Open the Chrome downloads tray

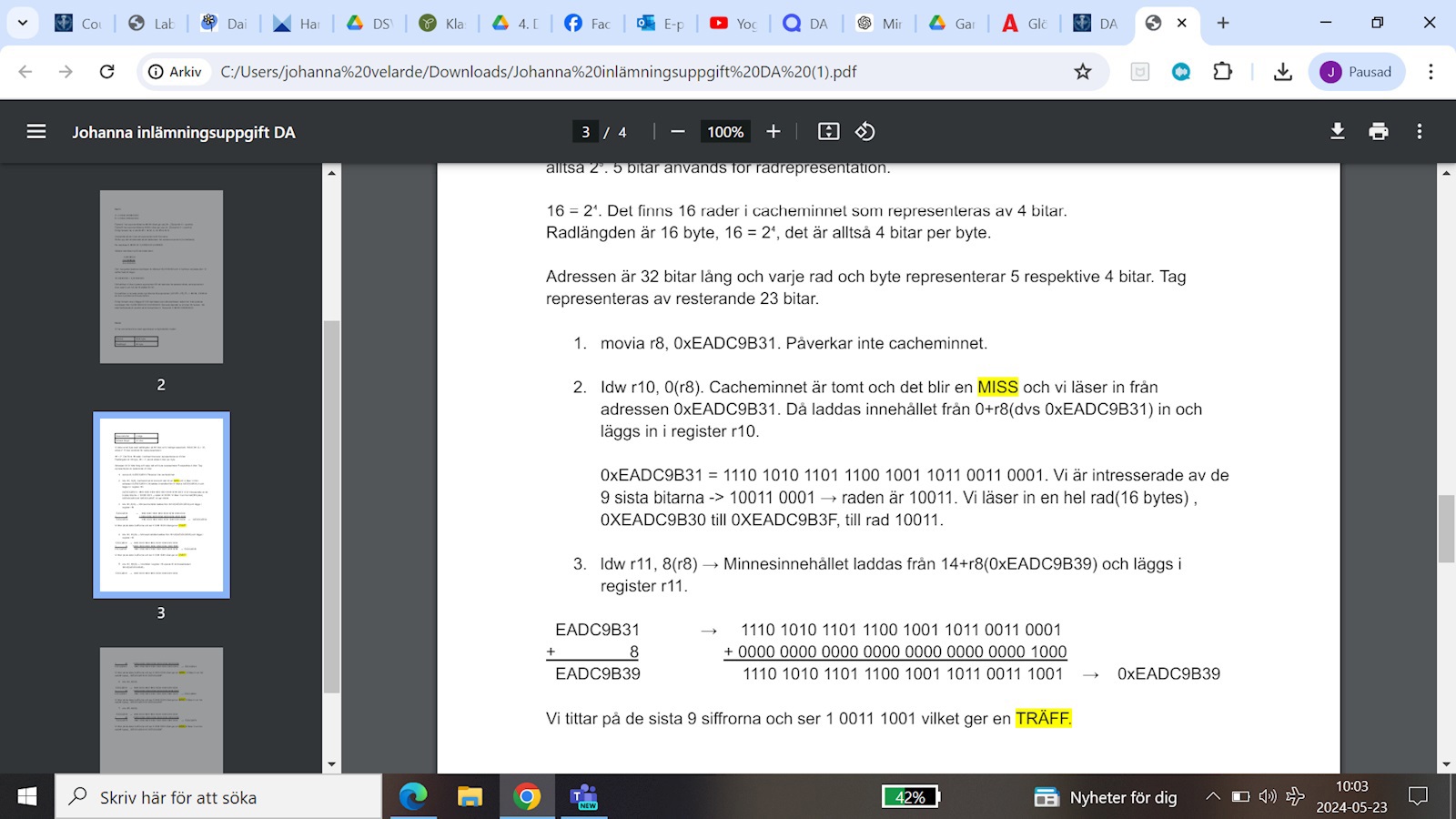coord(1283,72)
